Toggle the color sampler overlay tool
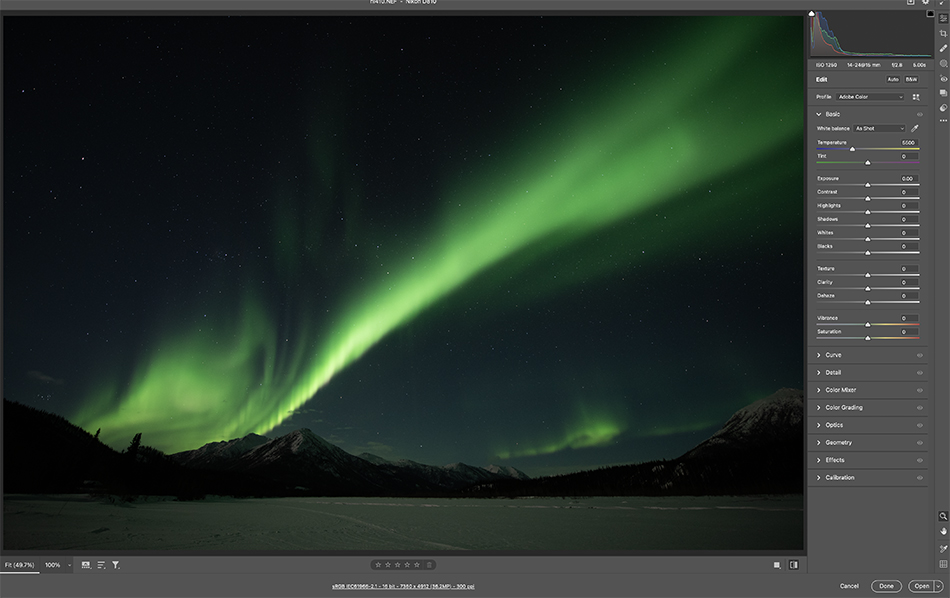 click(943, 549)
